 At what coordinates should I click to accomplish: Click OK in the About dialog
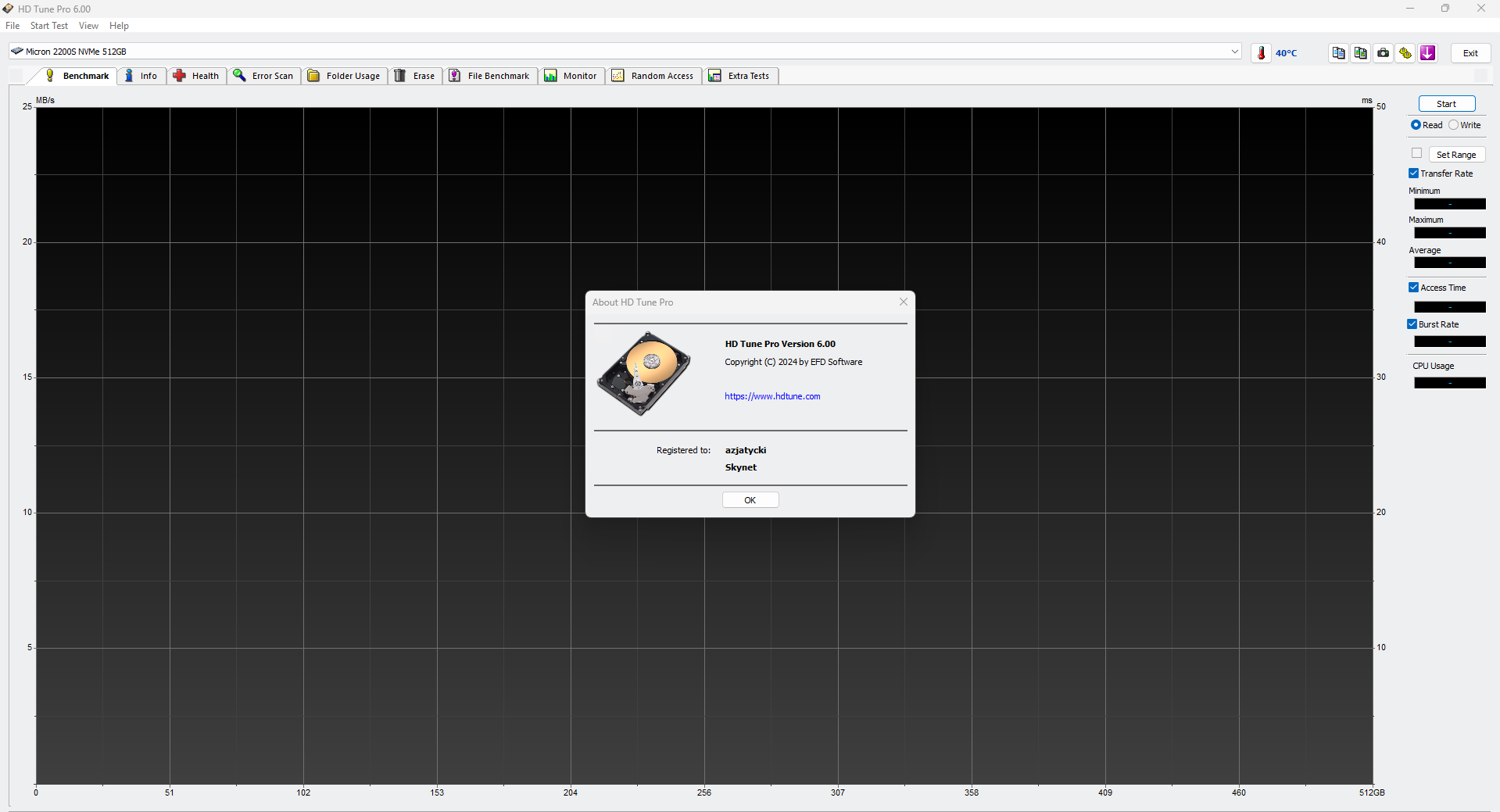[x=750, y=500]
